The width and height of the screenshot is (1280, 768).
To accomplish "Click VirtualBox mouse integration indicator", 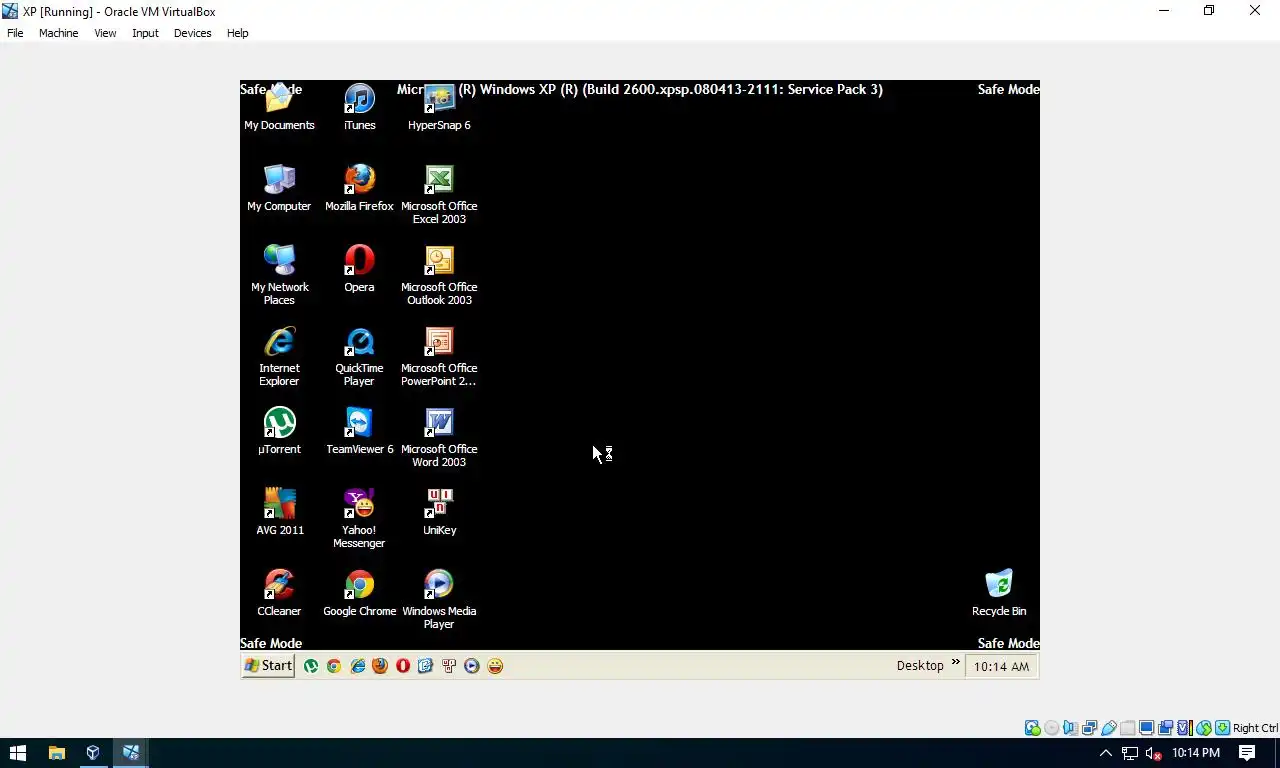I will point(1203,728).
